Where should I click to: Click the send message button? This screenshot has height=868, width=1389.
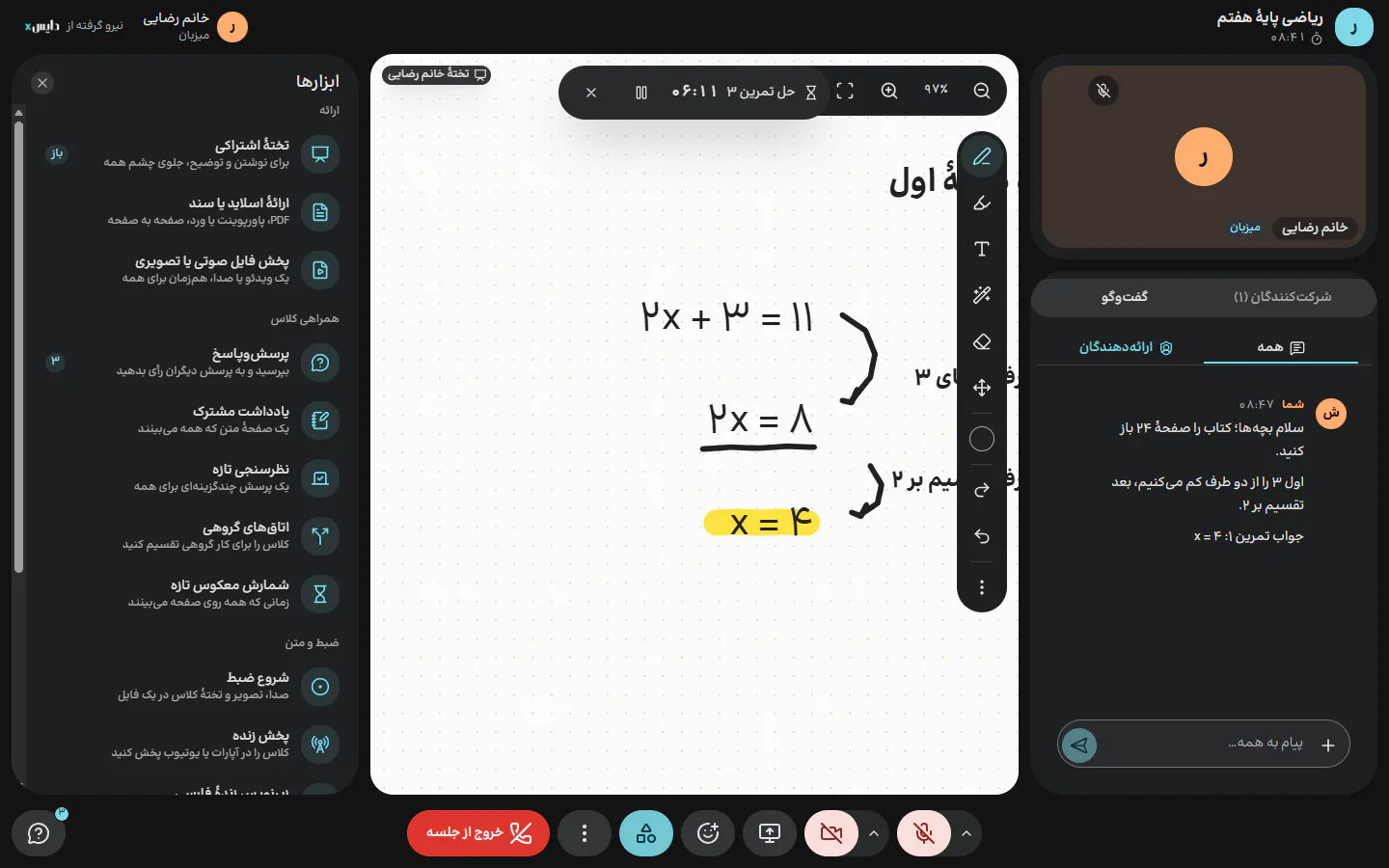pos(1079,745)
